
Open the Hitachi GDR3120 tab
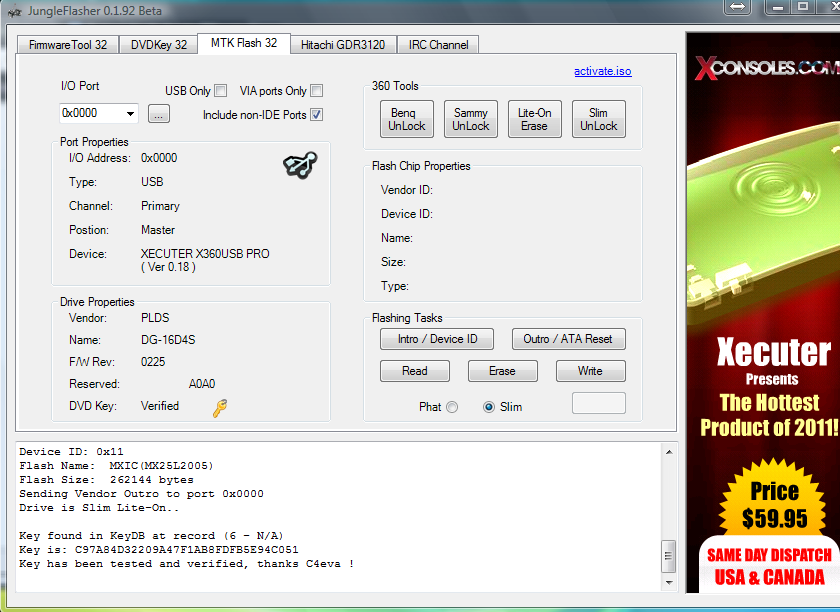coord(343,45)
